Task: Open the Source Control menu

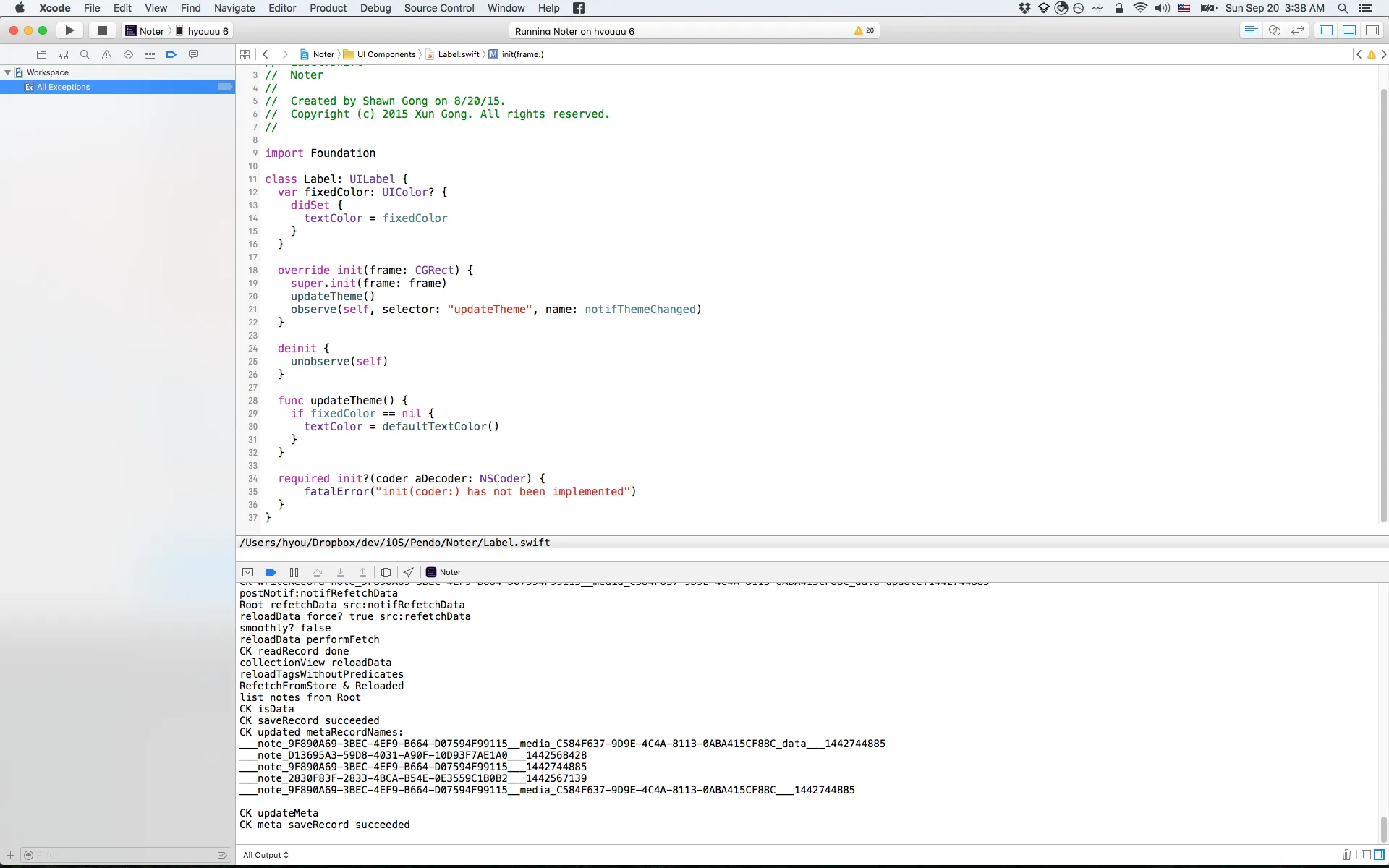Action: 439,8
